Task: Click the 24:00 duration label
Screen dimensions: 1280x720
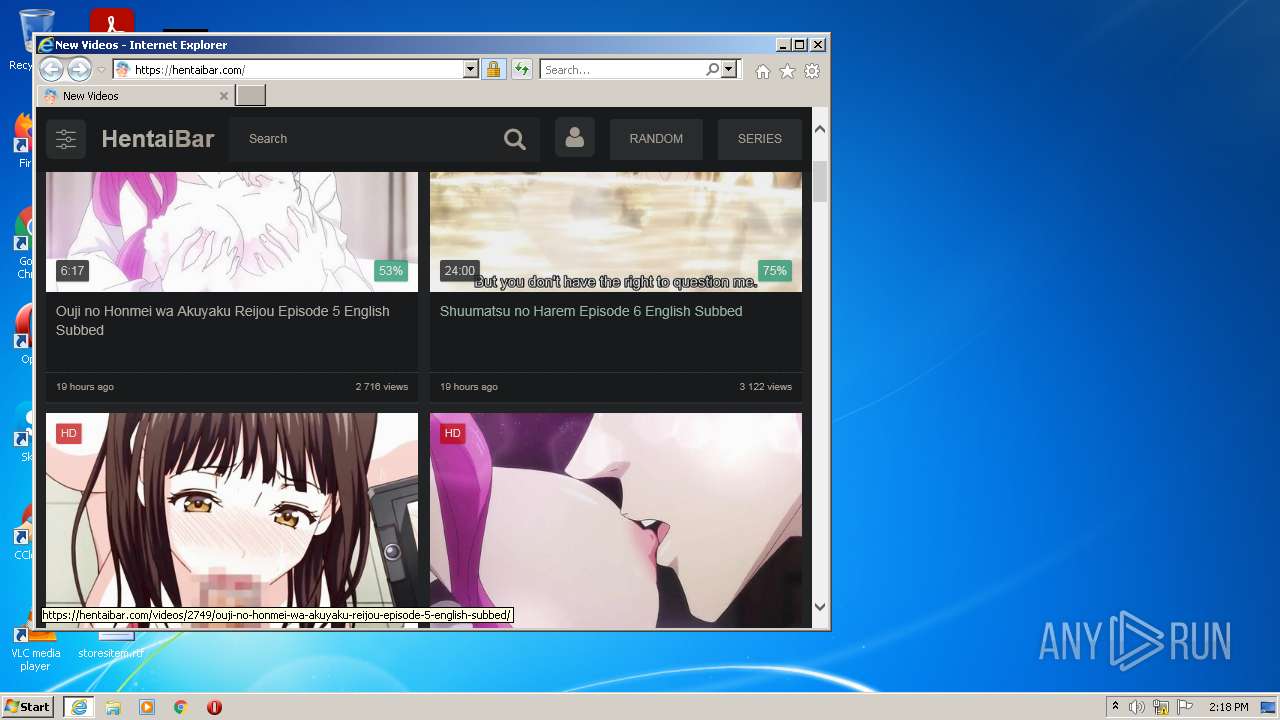Action: click(460, 270)
